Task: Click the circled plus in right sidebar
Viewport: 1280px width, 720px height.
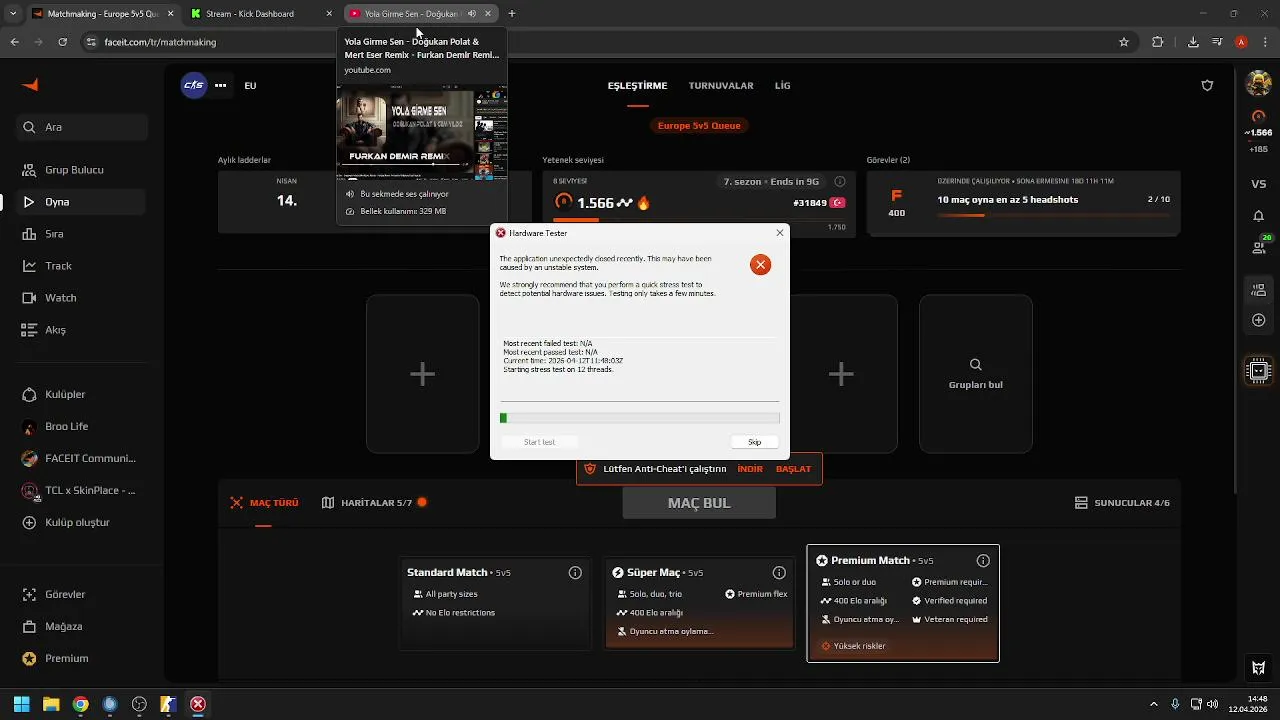Action: pyautogui.click(x=1259, y=320)
